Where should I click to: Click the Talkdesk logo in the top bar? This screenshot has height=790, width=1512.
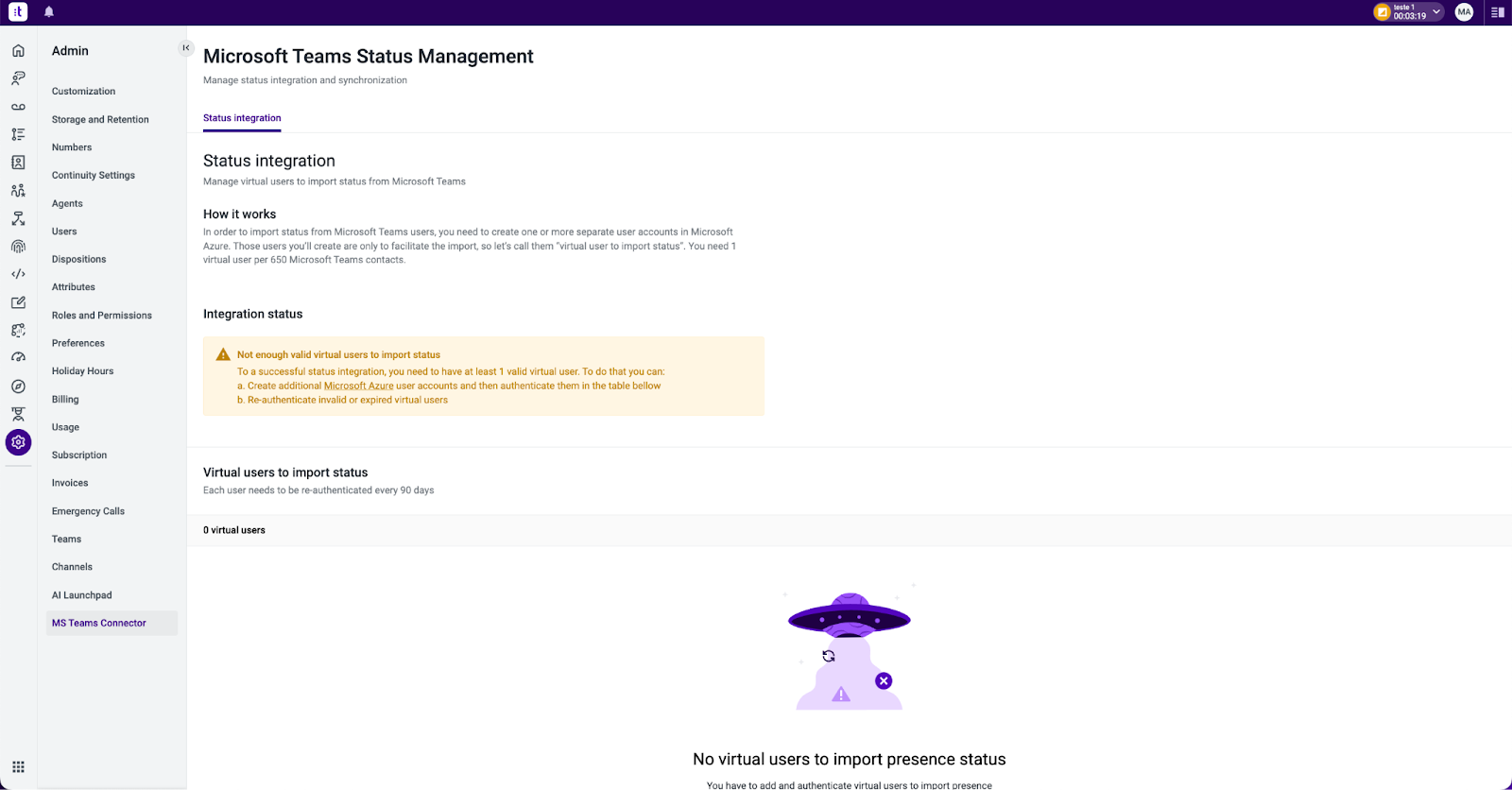[x=18, y=12]
